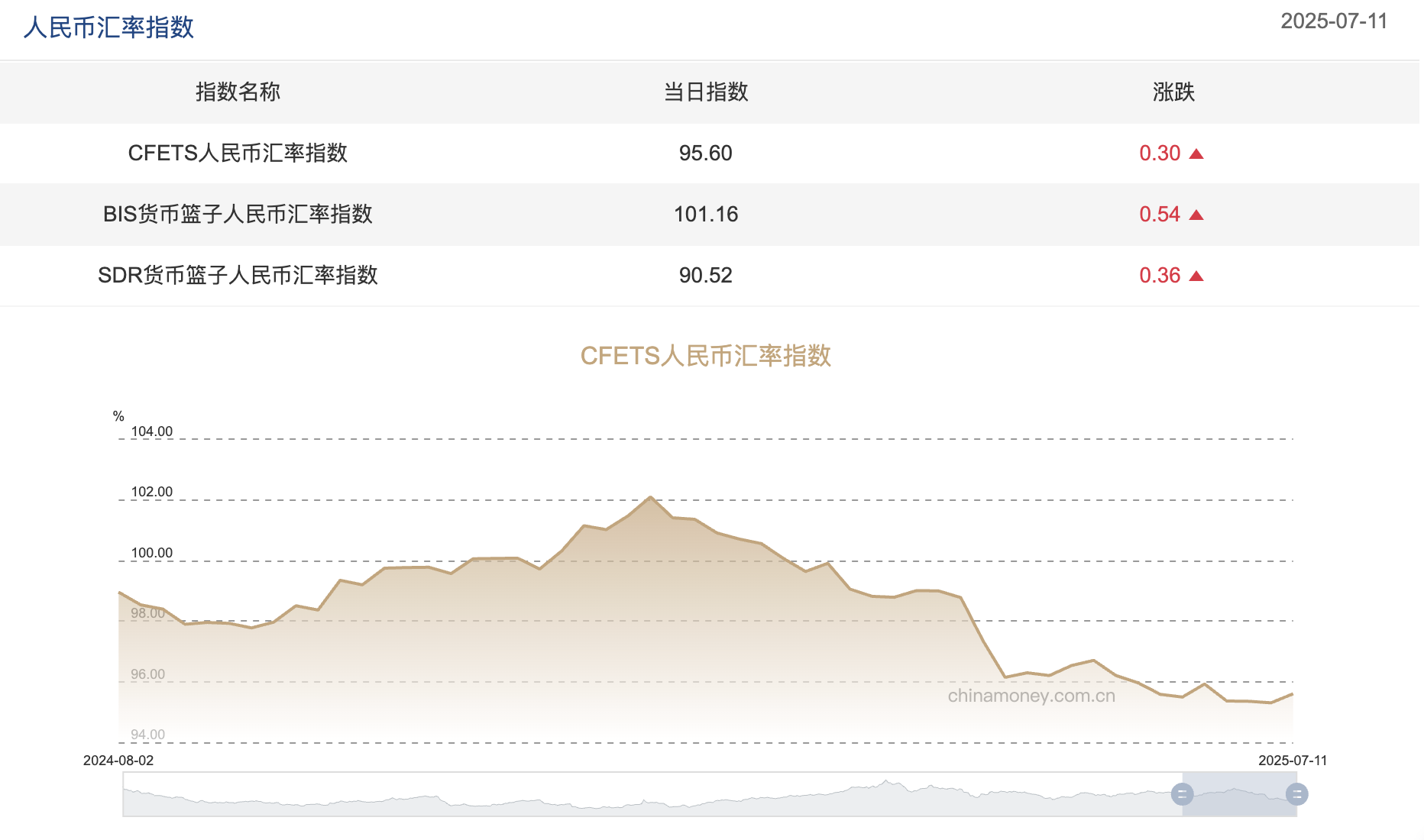Click the red up arrow beside 0.36
The height and width of the screenshot is (840, 1424).
[x=1196, y=276]
